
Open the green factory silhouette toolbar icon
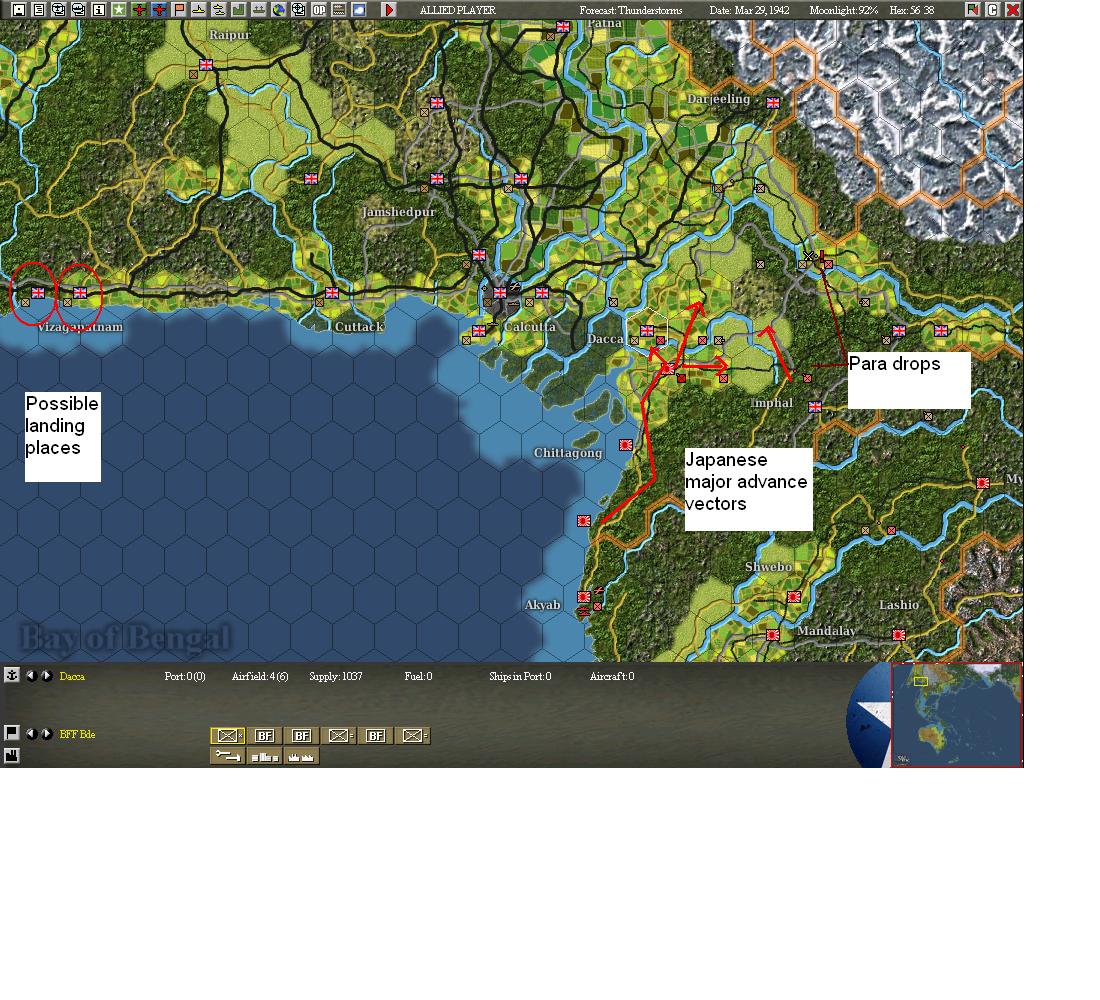pos(239,10)
